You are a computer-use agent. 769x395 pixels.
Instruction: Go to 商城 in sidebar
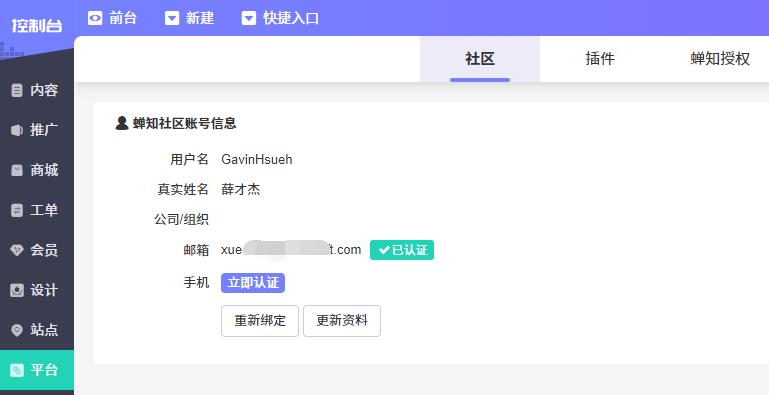pos(37,170)
